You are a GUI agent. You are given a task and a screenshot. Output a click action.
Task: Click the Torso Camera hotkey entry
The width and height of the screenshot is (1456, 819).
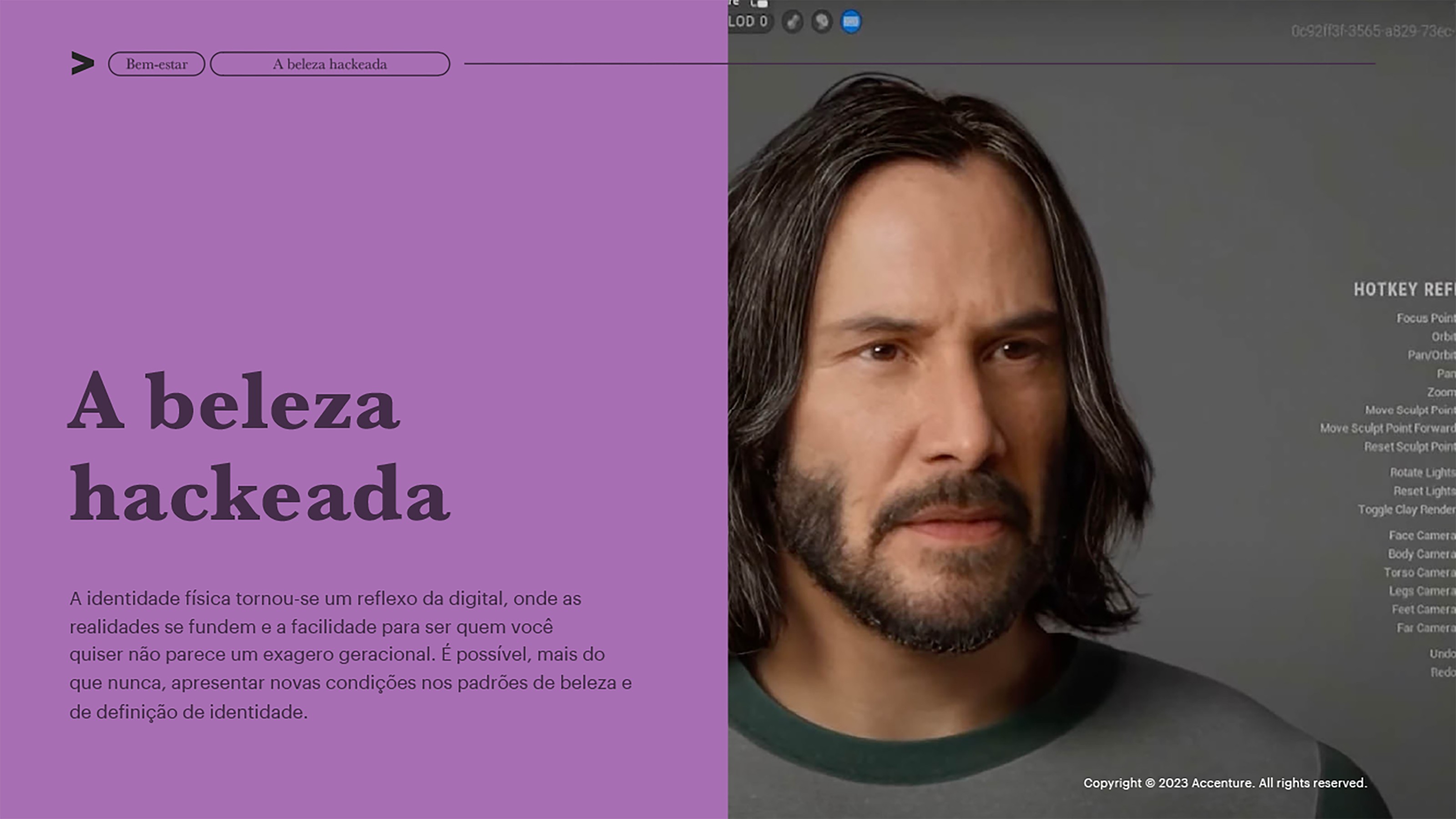1419,572
